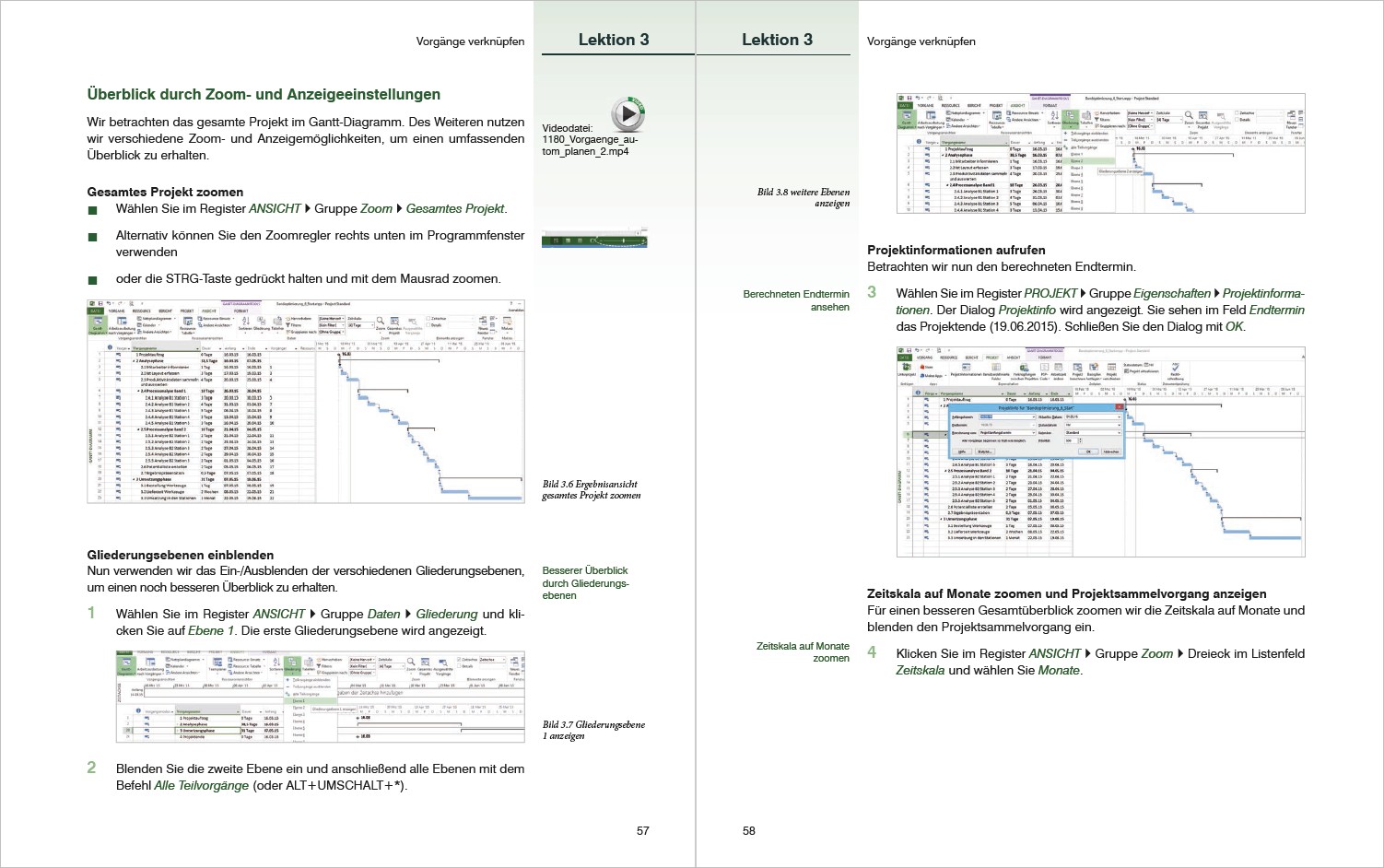Click highlighted Gliederung button in Bild 3.8 ribbon

coord(1070,118)
